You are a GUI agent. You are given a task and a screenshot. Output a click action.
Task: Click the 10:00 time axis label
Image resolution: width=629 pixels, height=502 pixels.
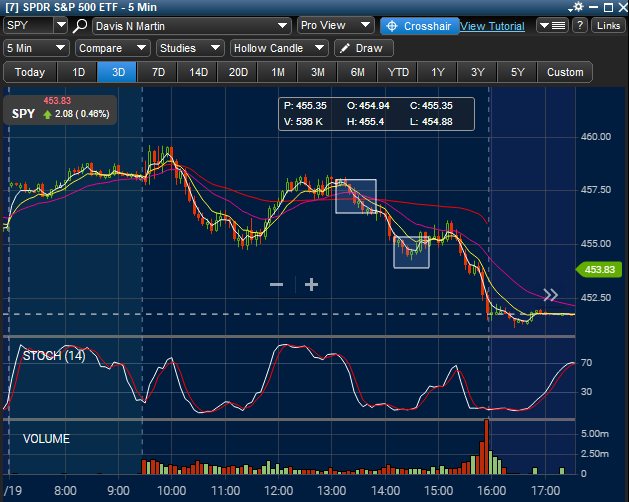171,490
